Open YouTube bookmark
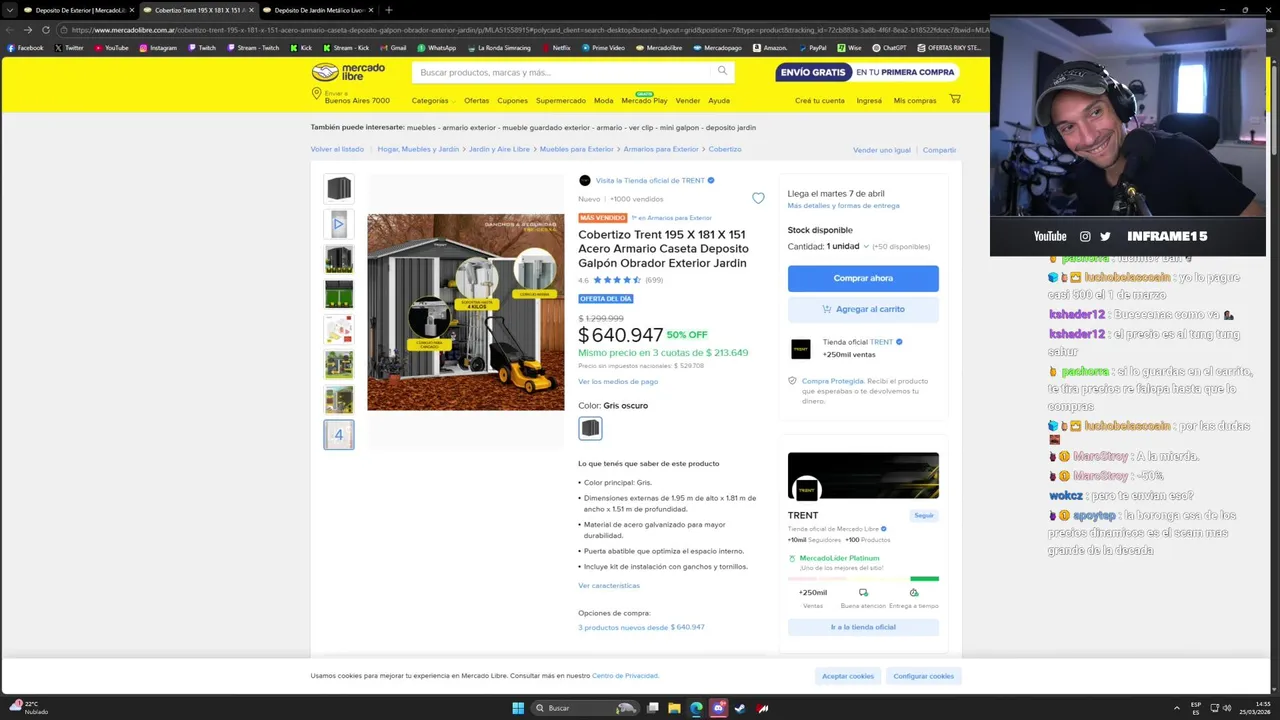This screenshot has height=720, width=1280. click(111, 47)
